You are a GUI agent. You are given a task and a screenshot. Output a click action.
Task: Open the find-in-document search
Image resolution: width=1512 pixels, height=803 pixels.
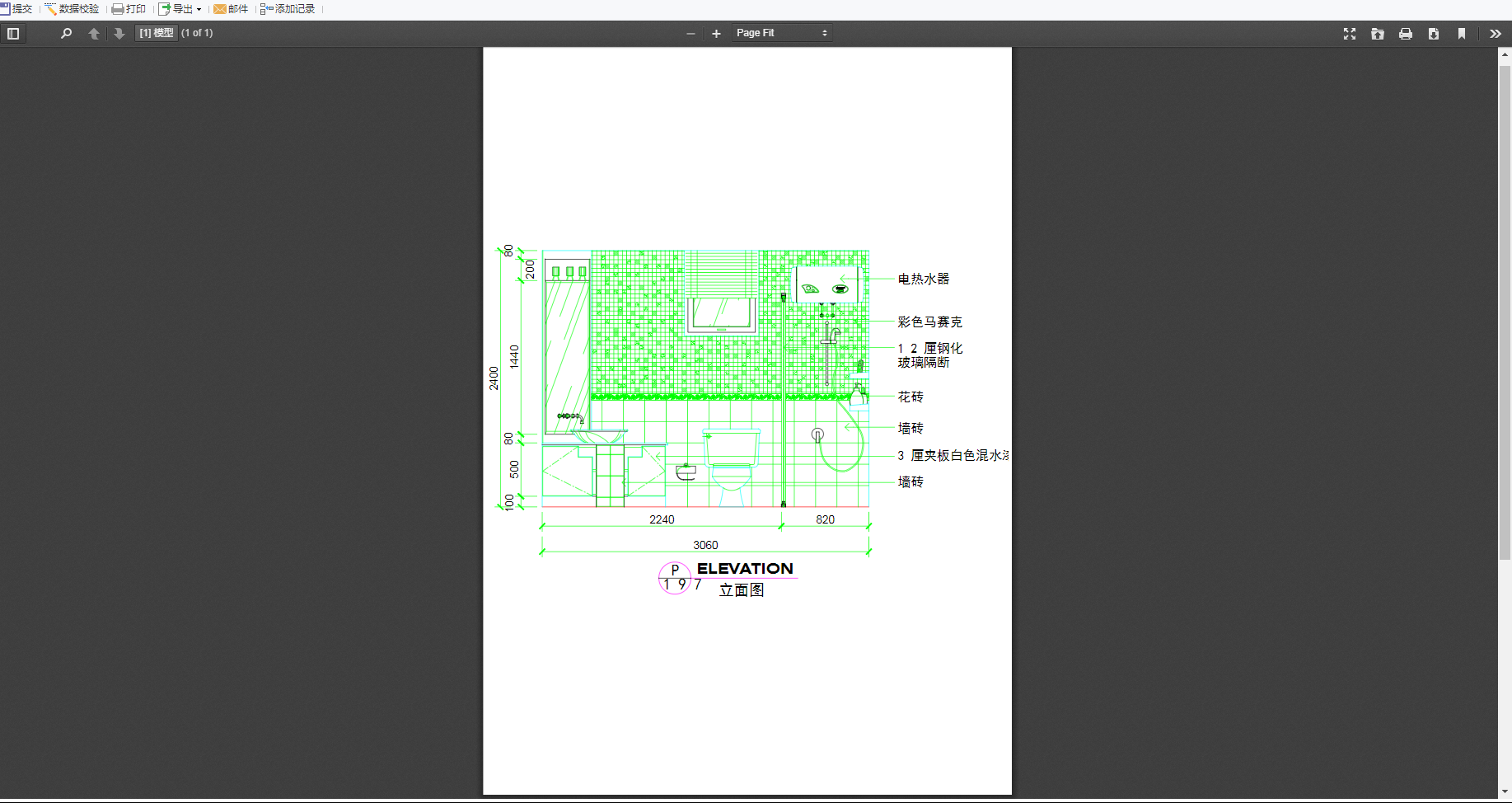click(x=67, y=34)
